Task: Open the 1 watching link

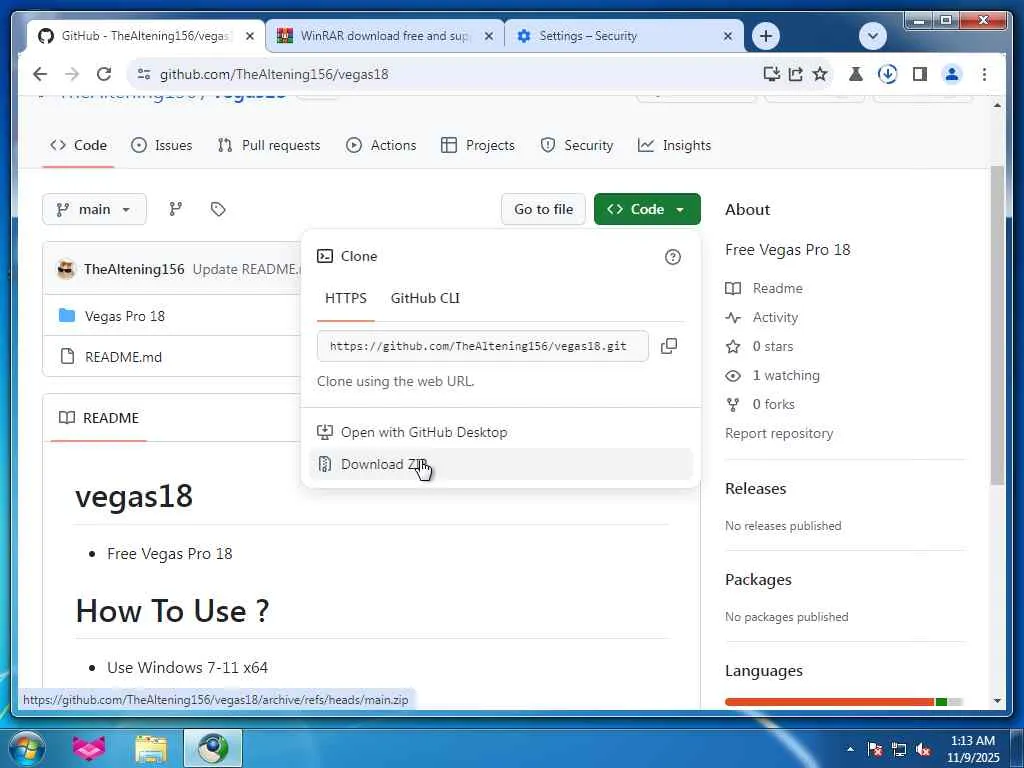Action: tap(786, 376)
